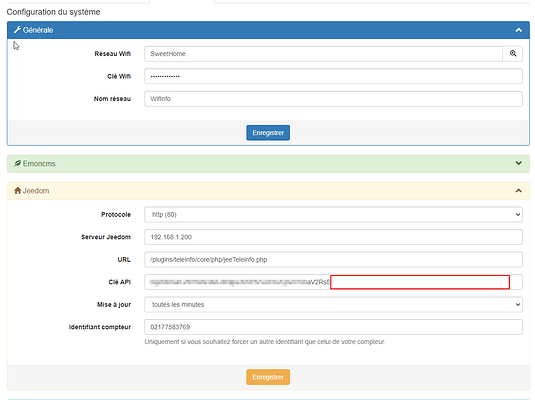Collapse the Générale panel with its chevron

pyautogui.click(x=518, y=30)
